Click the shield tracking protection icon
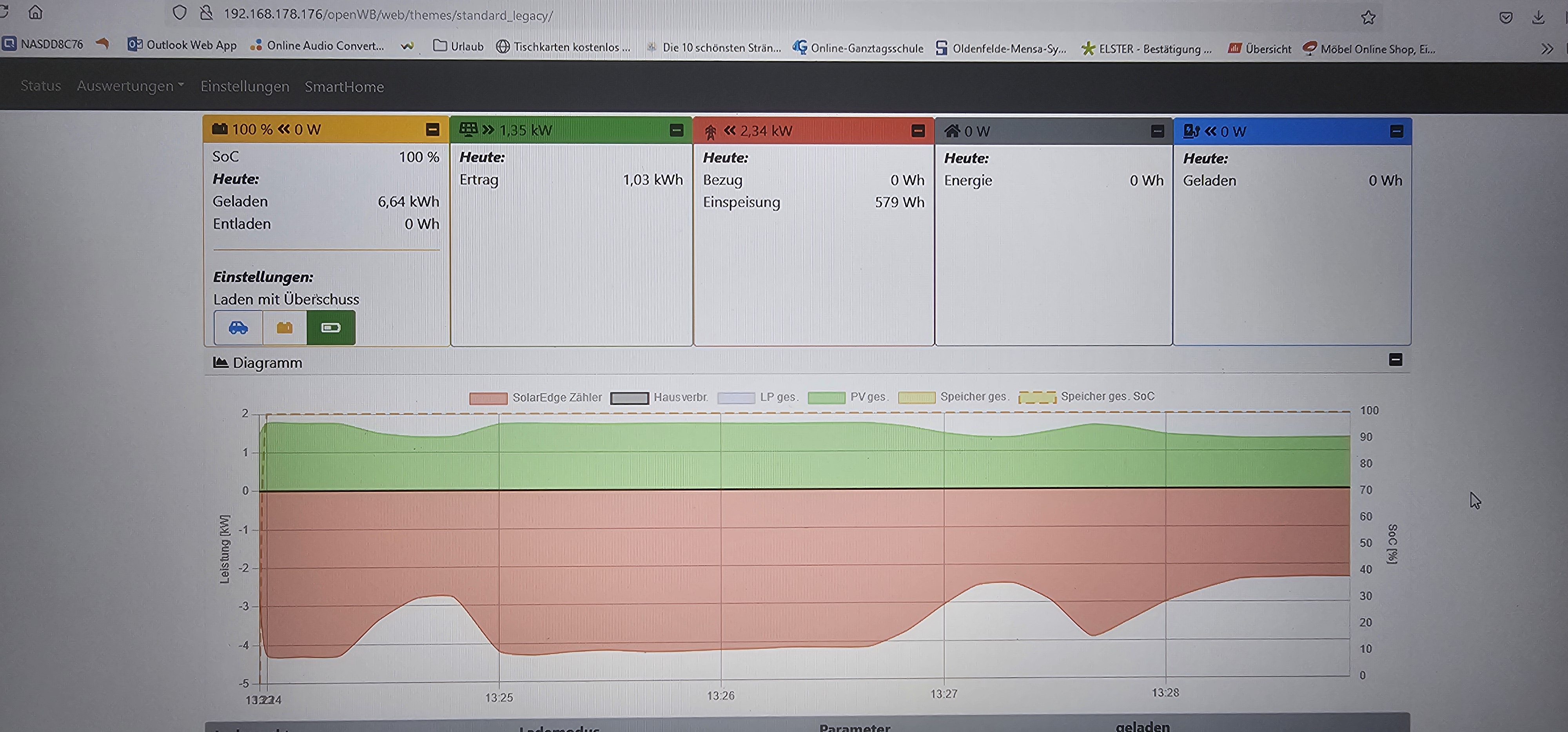The image size is (1568, 732). (x=179, y=13)
